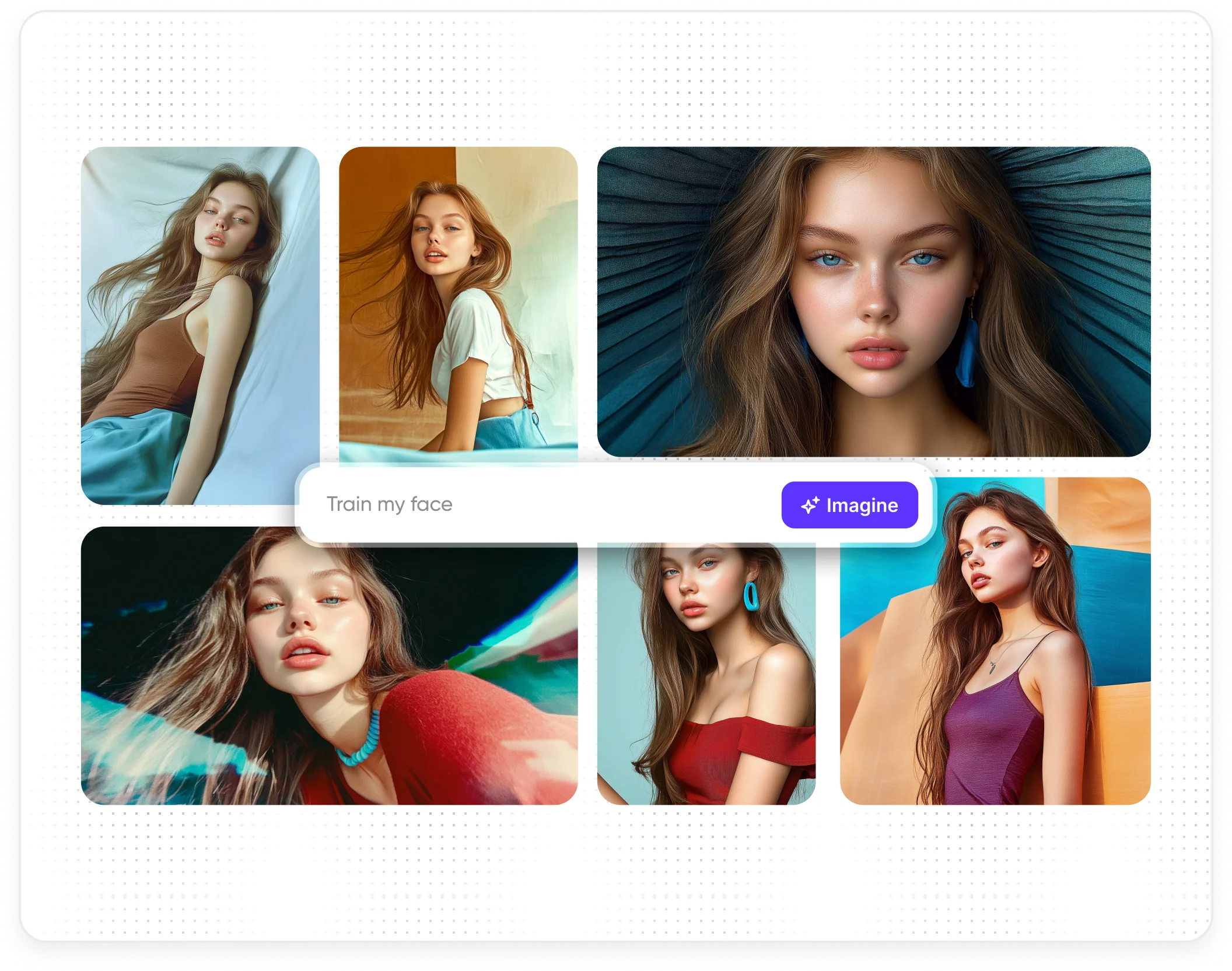Open the portrait with brown tank top on white sheet
This screenshot has height=971, width=1232.
(200, 325)
